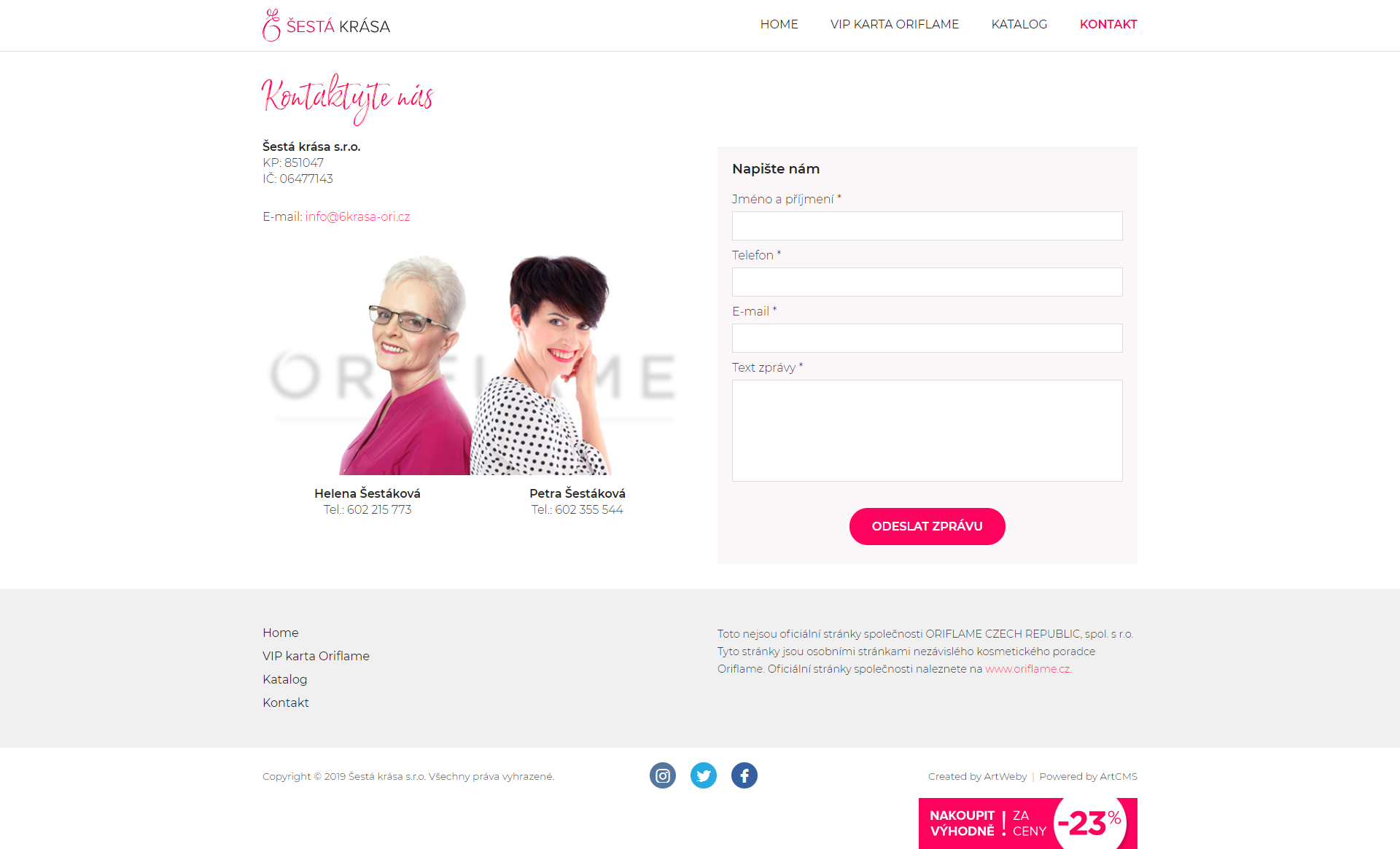Image resolution: width=1400 pixels, height=849 pixels.
Task: Open www.oriflame.cz link in footer
Action: (x=1028, y=669)
